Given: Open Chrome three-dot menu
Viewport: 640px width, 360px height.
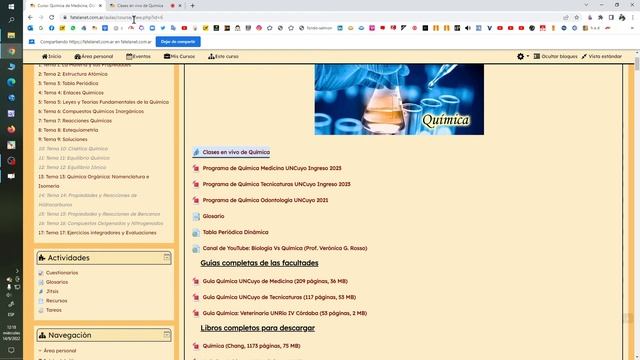Looking at the screenshot, I should coord(633,18).
